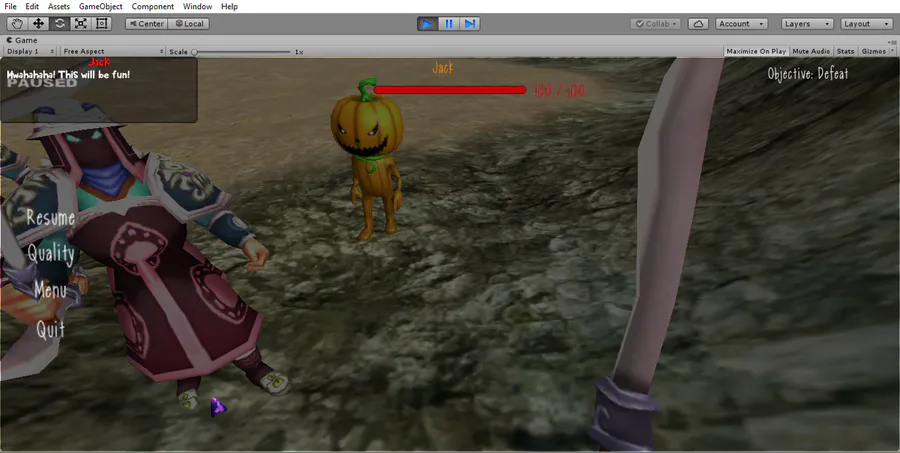This screenshot has width=900, height=453.
Task: Click the orange Jack name label
Action: pyautogui.click(x=443, y=68)
